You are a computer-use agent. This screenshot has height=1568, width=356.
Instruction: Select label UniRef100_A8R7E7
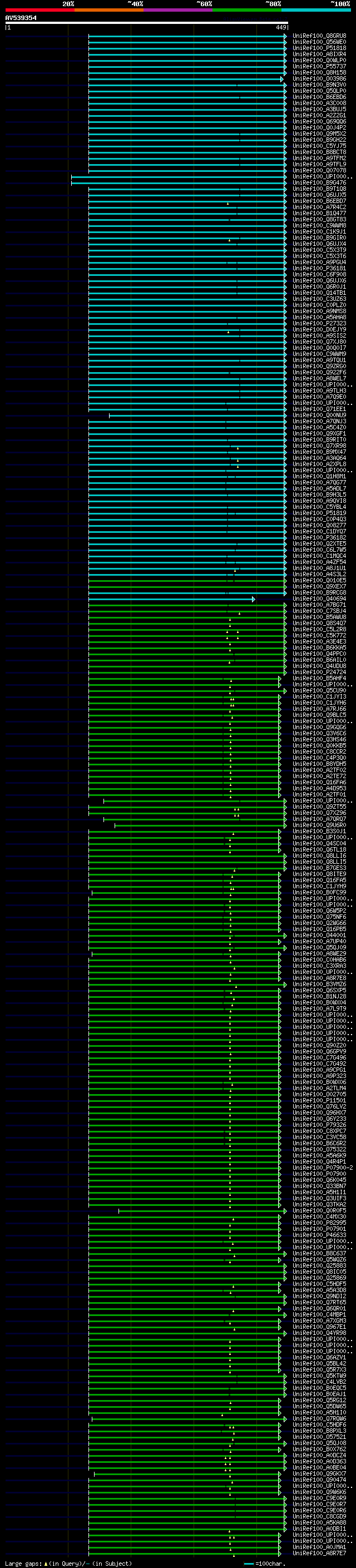pos(319,1554)
